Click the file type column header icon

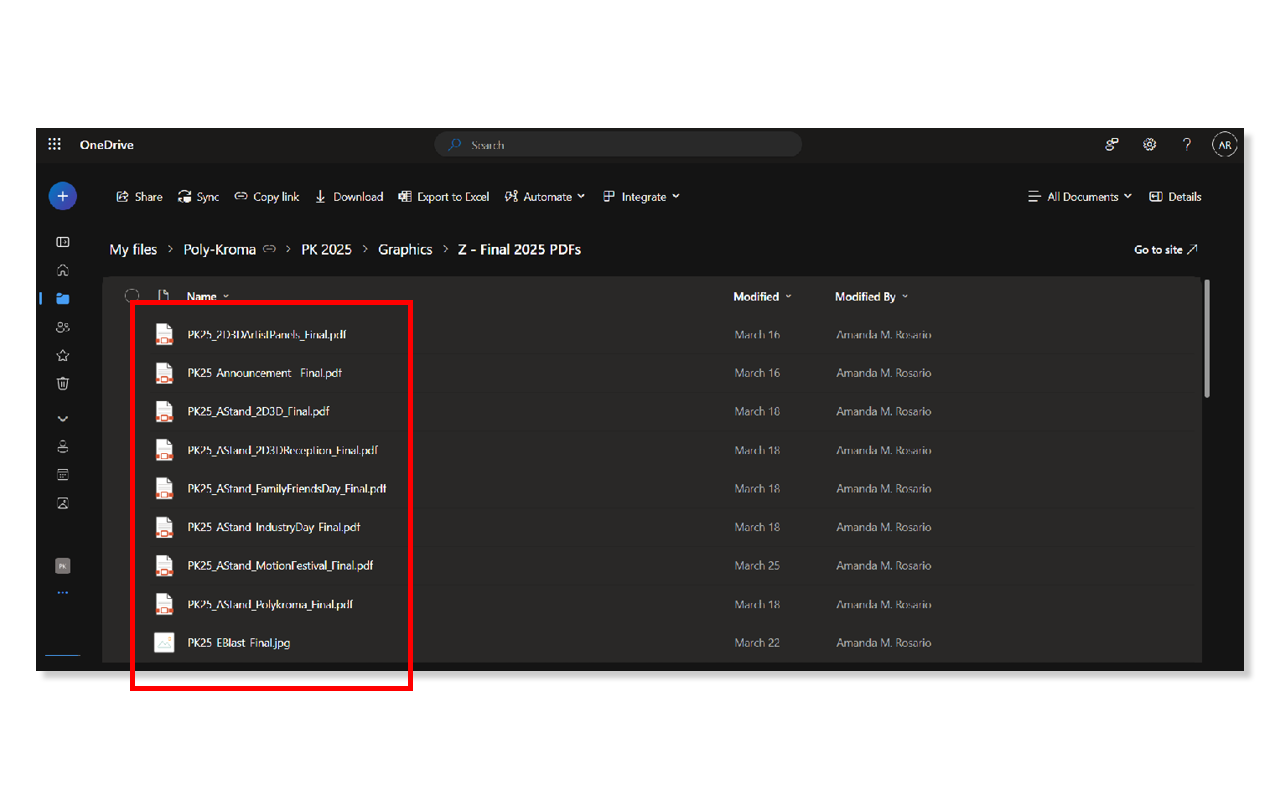point(164,296)
